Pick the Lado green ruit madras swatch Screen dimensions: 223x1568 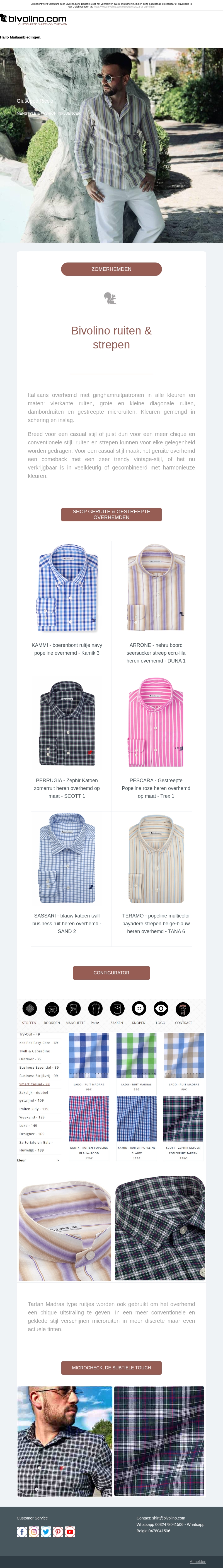click(x=136, y=1056)
